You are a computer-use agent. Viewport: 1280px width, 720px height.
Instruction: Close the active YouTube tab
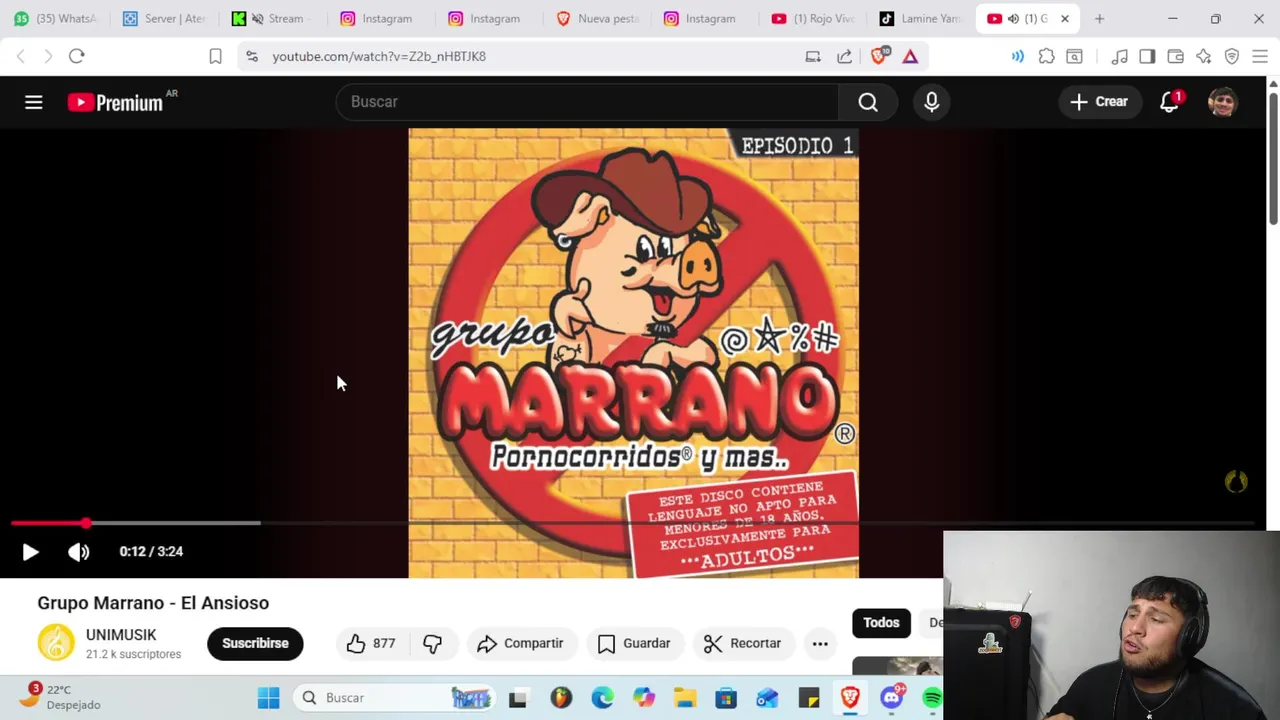[x=1065, y=18]
